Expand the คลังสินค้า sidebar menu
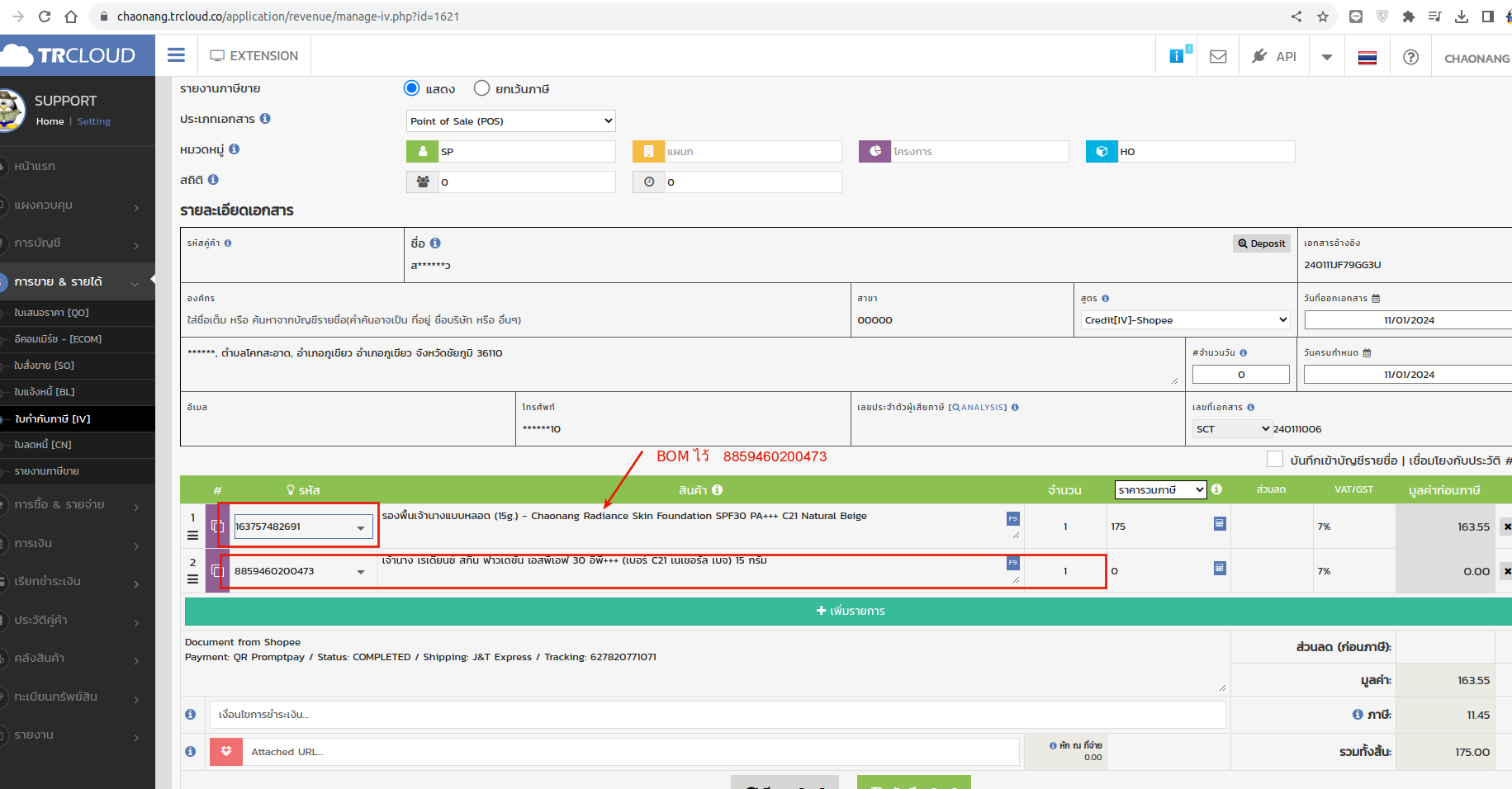 pyautogui.click(x=78, y=658)
